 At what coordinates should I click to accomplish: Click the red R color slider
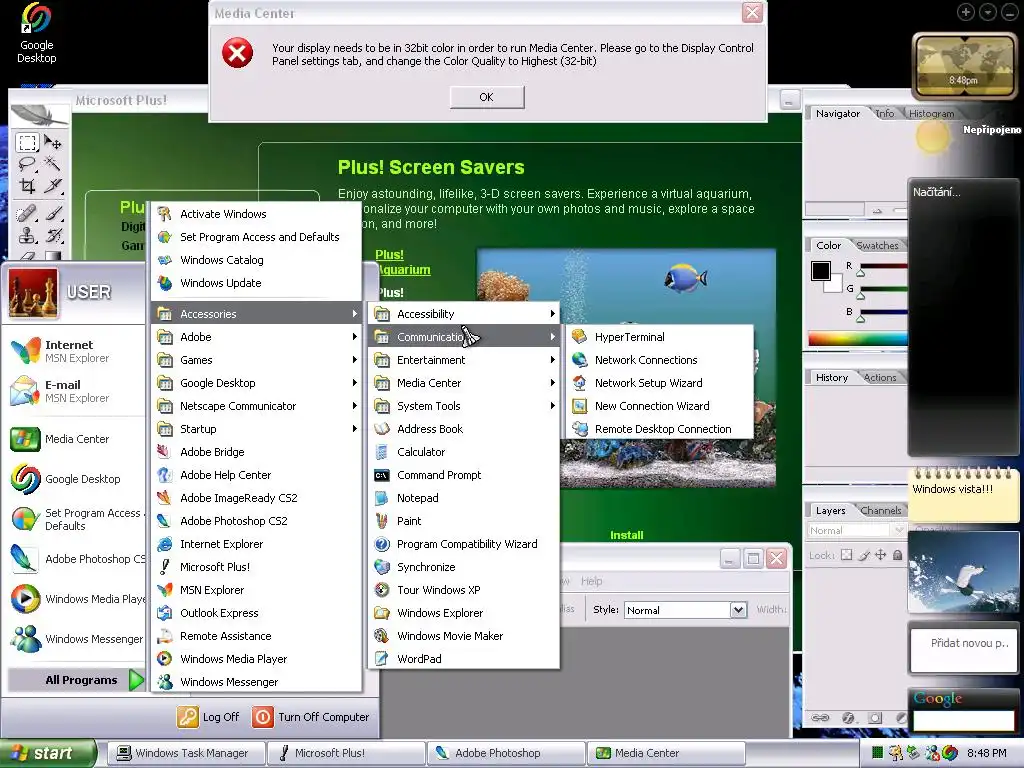883,267
